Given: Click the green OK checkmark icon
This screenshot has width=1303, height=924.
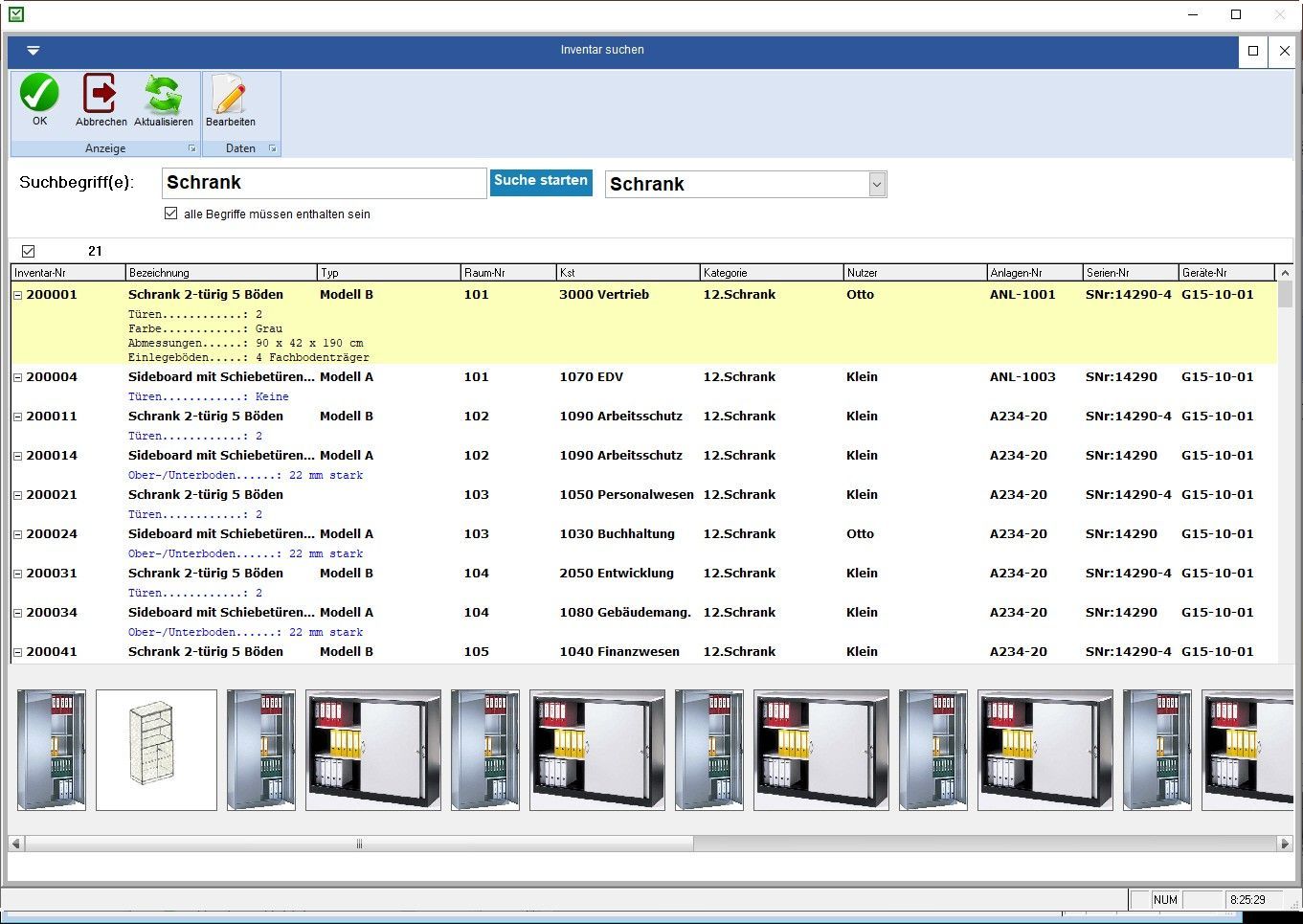Looking at the screenshot, I should point(39,95).
